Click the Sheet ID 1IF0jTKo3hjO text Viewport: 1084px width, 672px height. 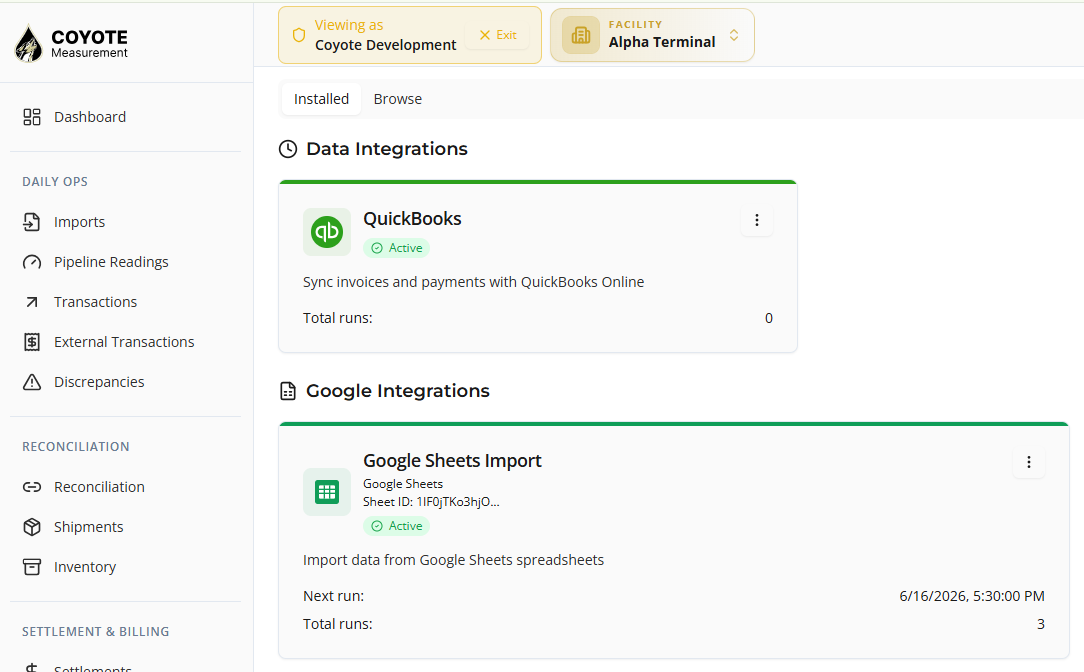[431, 502]
